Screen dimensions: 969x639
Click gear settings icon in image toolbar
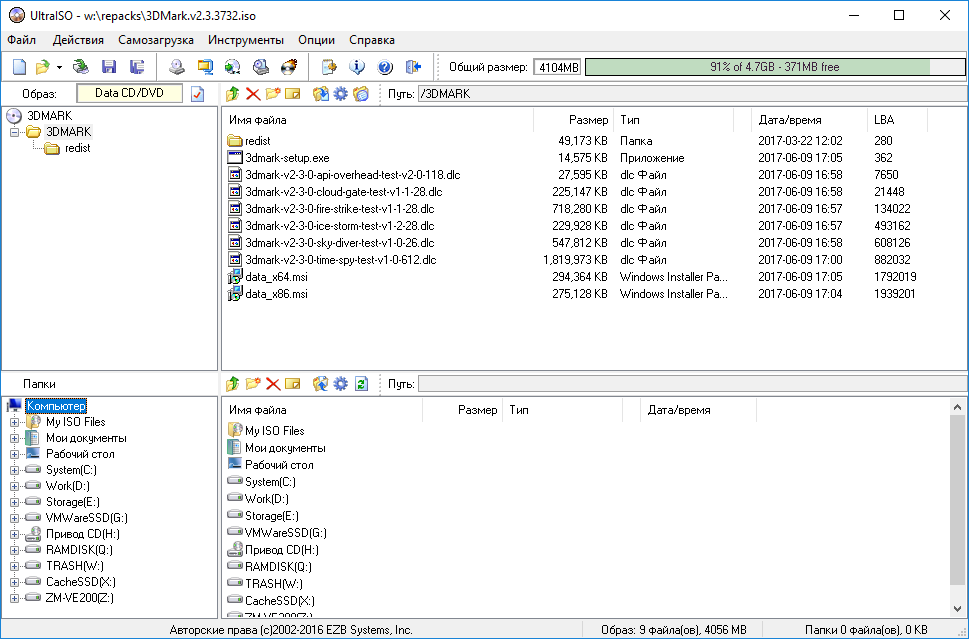coord(341,94)
